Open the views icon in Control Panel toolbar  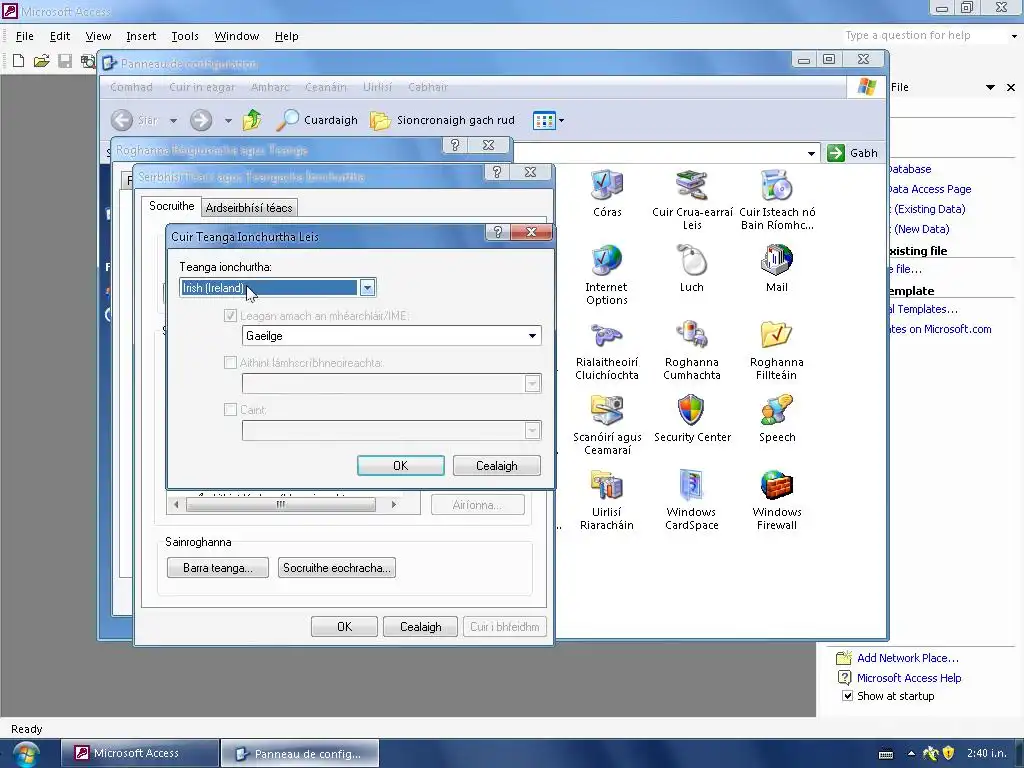coord(543,120)
